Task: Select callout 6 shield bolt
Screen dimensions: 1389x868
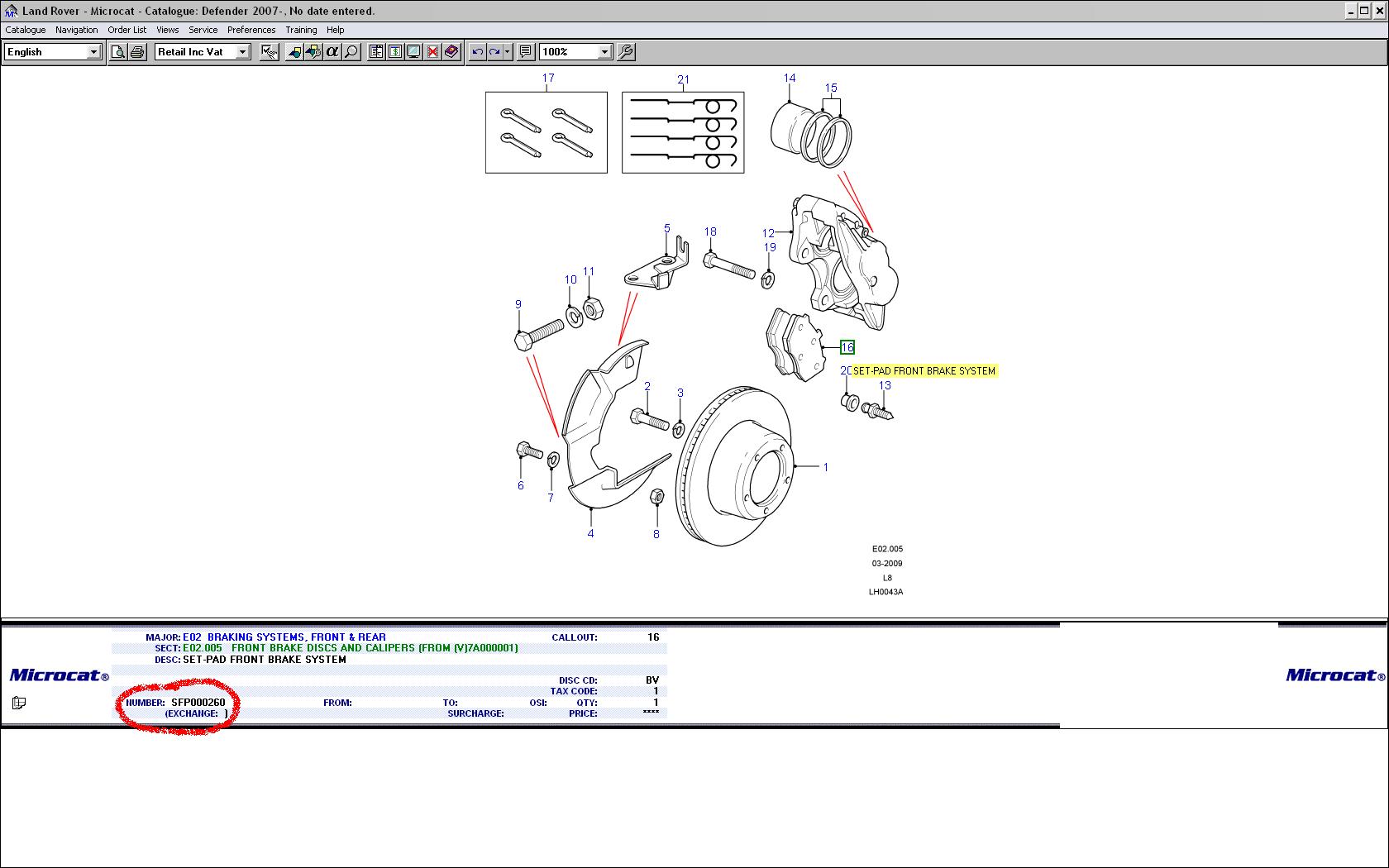Action: point(521,485)
